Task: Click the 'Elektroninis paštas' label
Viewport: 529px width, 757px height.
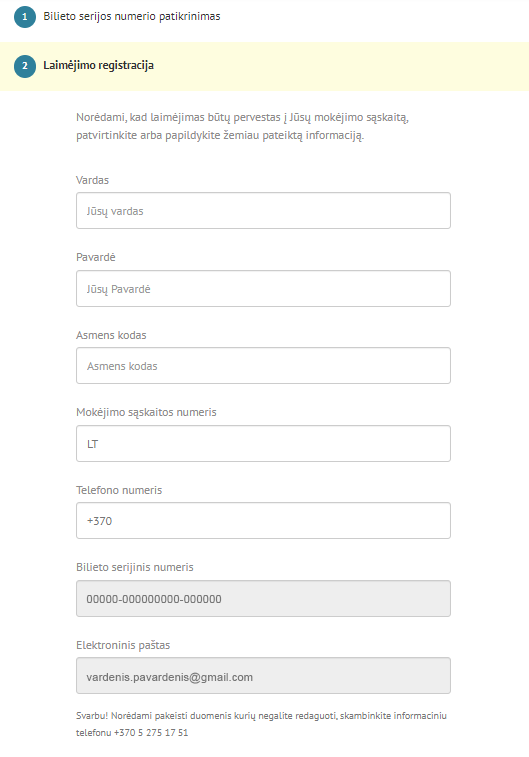Action: click(123, 645)
